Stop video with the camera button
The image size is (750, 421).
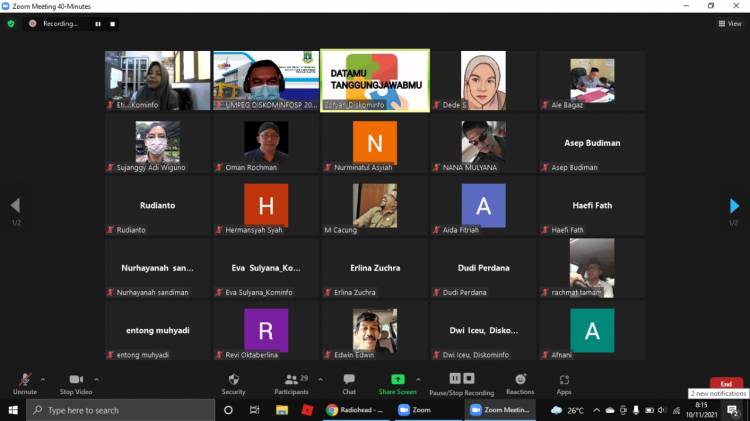coord(75,380)
